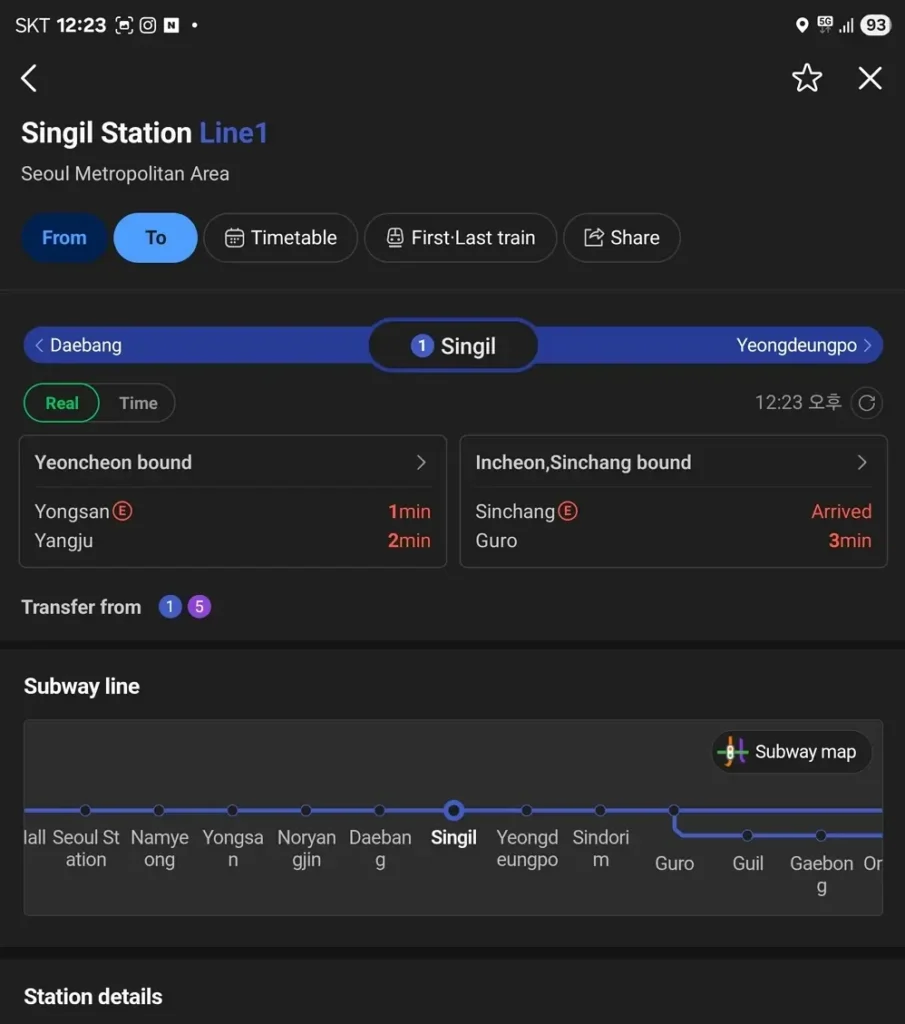Go to previous station Daebang
Viewport: 905px width, 1024px height.
point(78,345)
